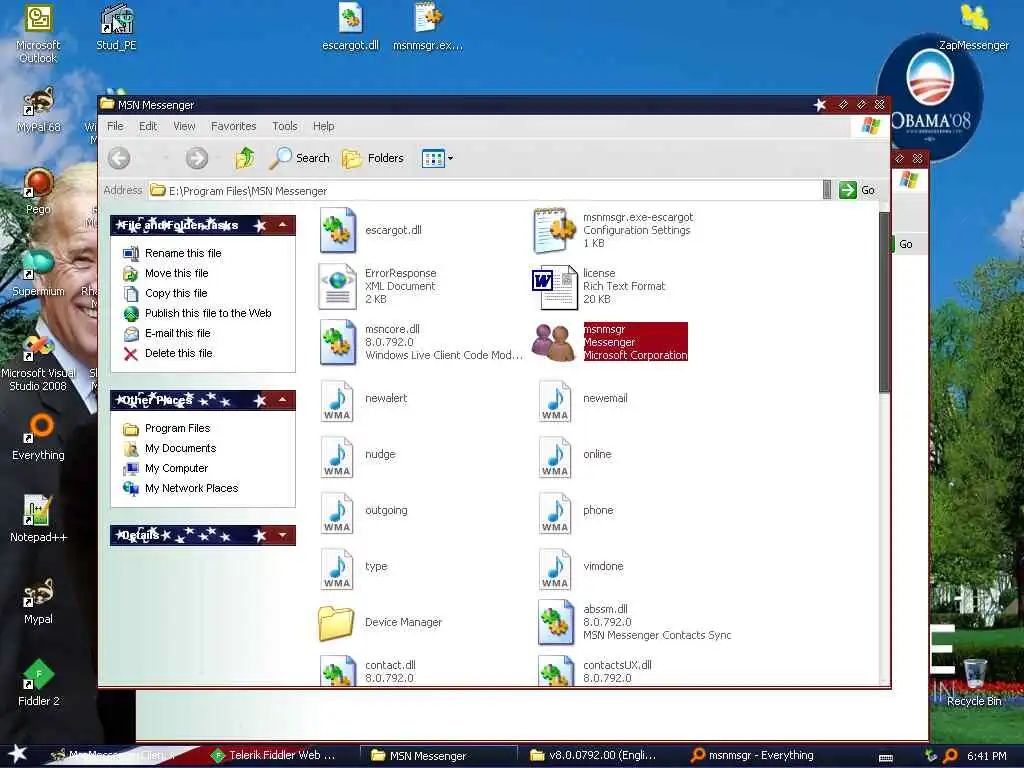Click the Back navigation arrow button

119,158
